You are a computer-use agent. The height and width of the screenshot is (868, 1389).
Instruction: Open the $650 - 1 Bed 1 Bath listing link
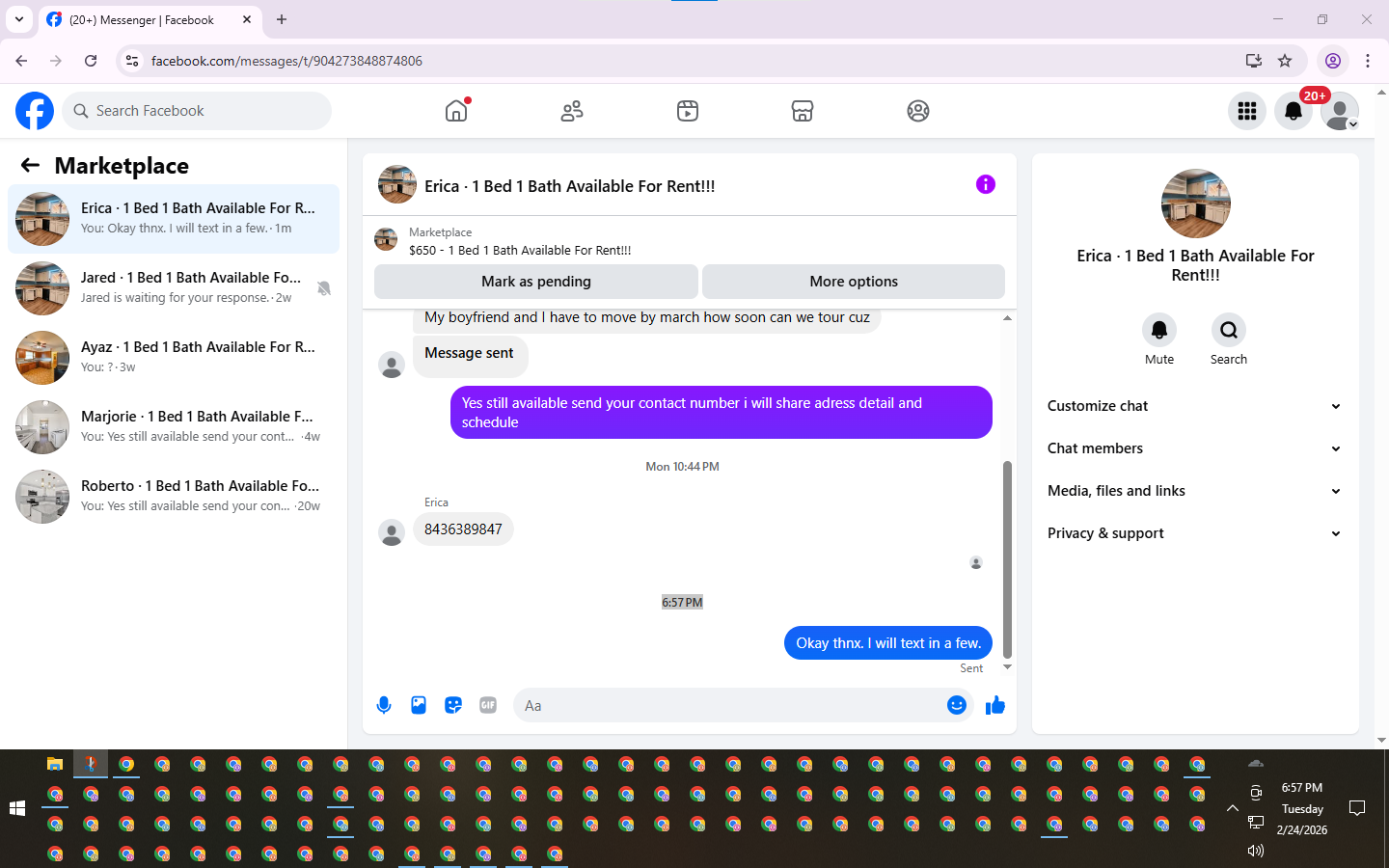[520, 250]
